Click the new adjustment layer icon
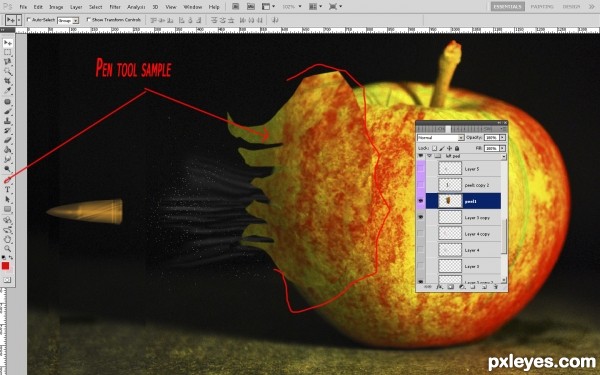The width and height of the screenshot is (600, 375). (x=462, y=287)
